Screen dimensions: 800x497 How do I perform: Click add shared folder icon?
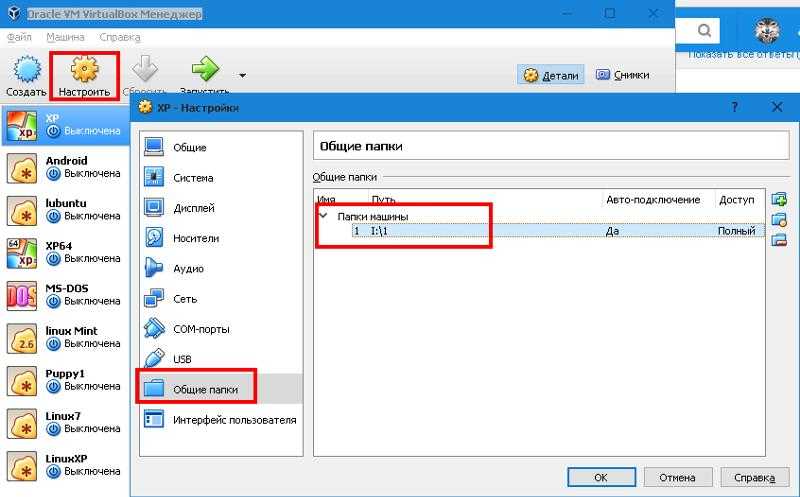coord(779,199)
